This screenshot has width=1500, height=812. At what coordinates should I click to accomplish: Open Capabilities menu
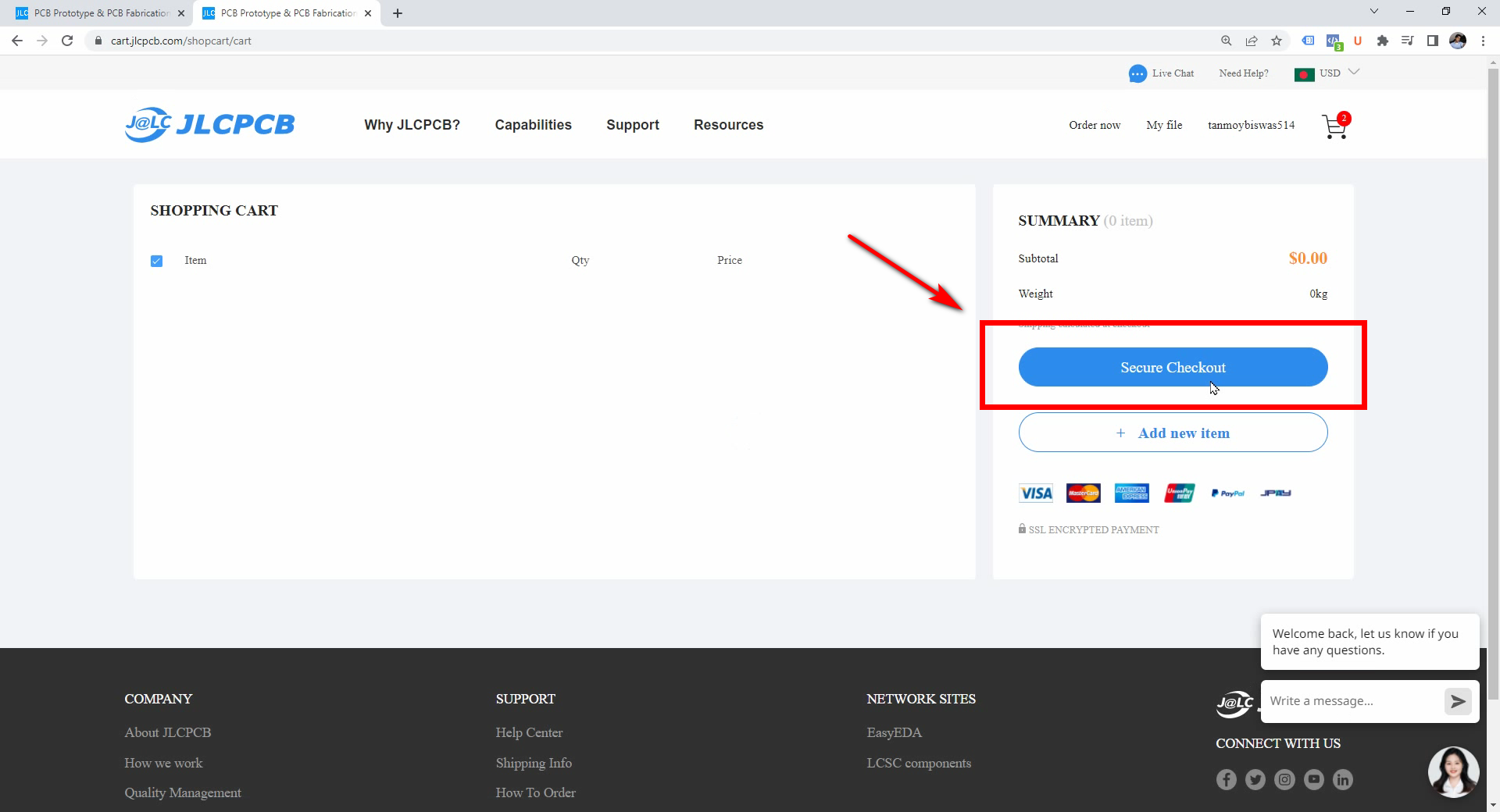[533, 125]
